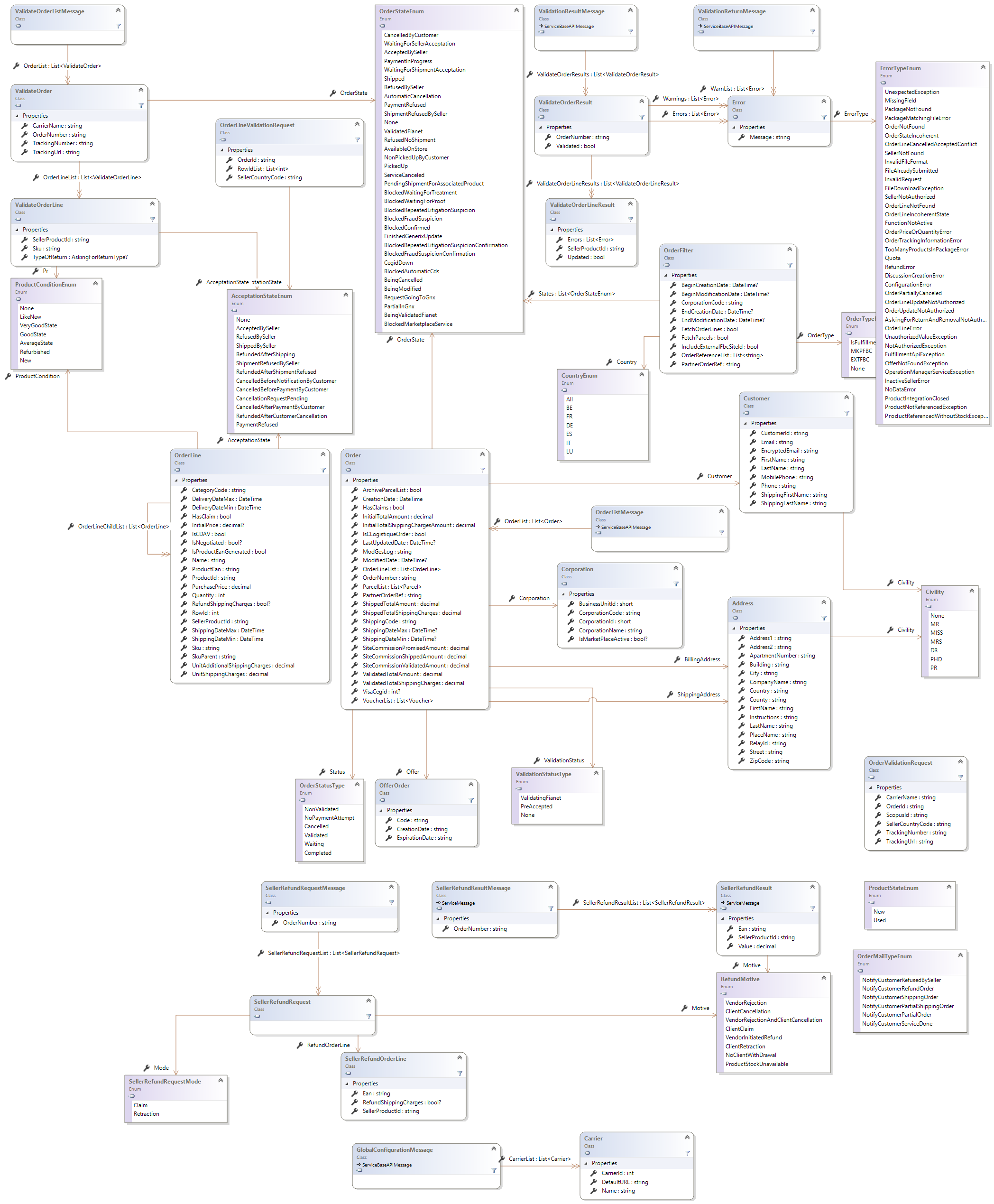Screen dimensions: 994x1204
Task: Click the BillingAddress association label
Action: tap(701, 660)
